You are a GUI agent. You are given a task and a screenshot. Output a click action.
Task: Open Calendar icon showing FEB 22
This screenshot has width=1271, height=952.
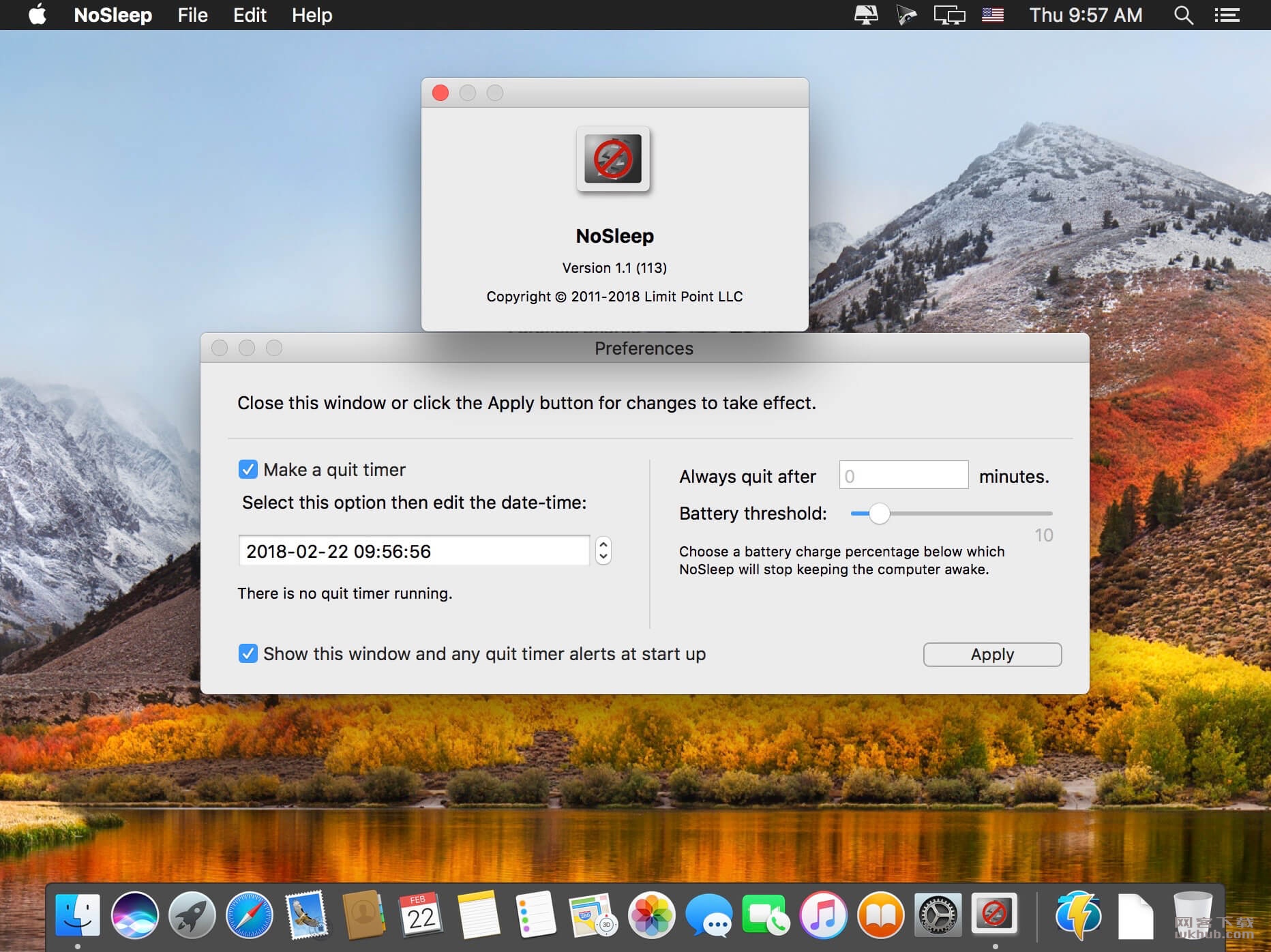(421, 915)
